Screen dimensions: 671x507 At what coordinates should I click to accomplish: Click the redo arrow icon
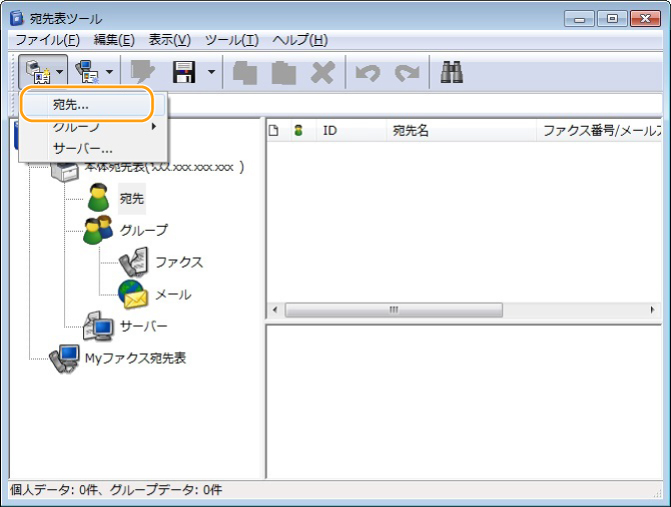(x=405, y=71)
